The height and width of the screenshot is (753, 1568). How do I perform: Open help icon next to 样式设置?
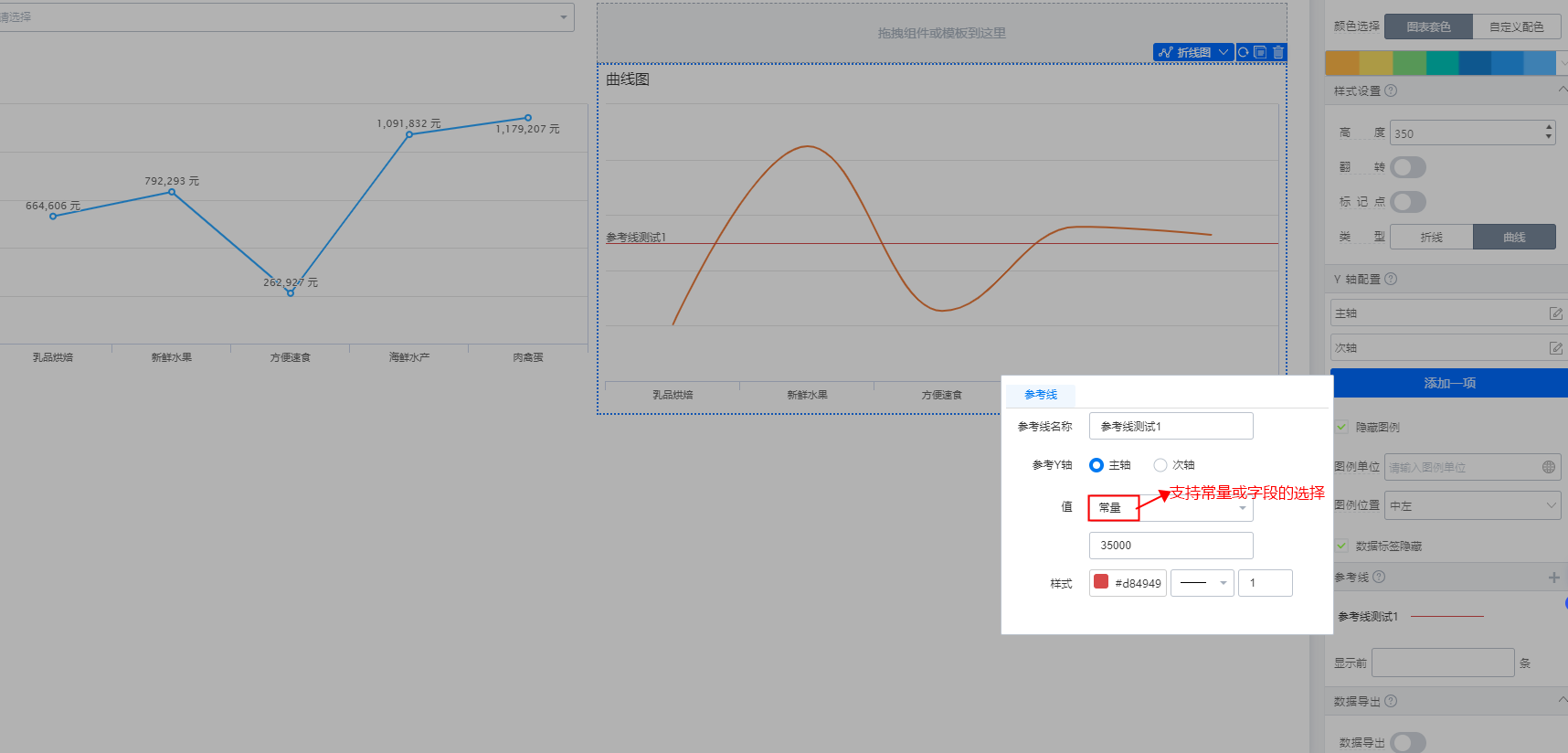tap(1391, 90)
